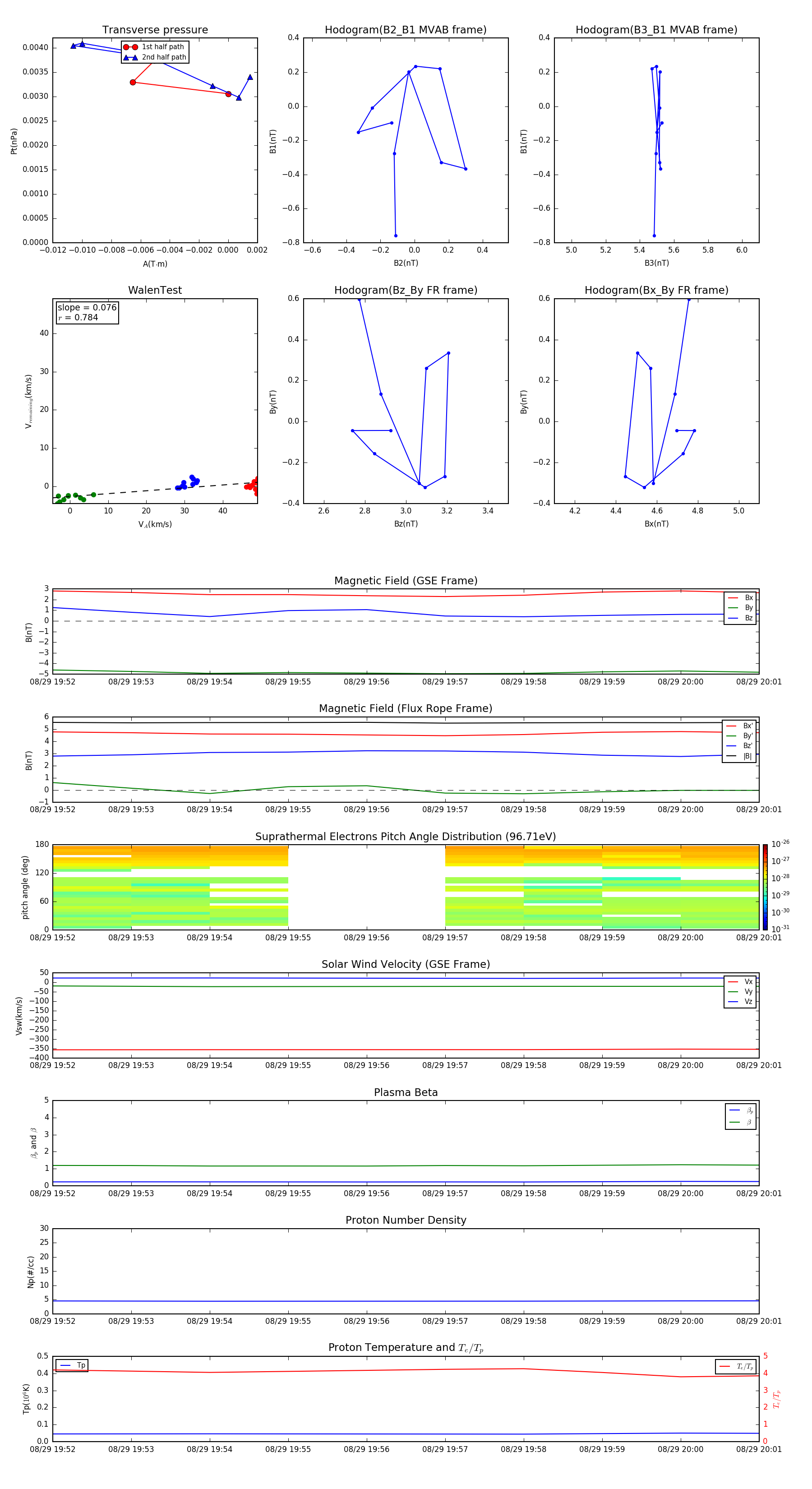Click the 'Transverse pressure' plot title
812x1489 pixels.
[x=155, y=30]
